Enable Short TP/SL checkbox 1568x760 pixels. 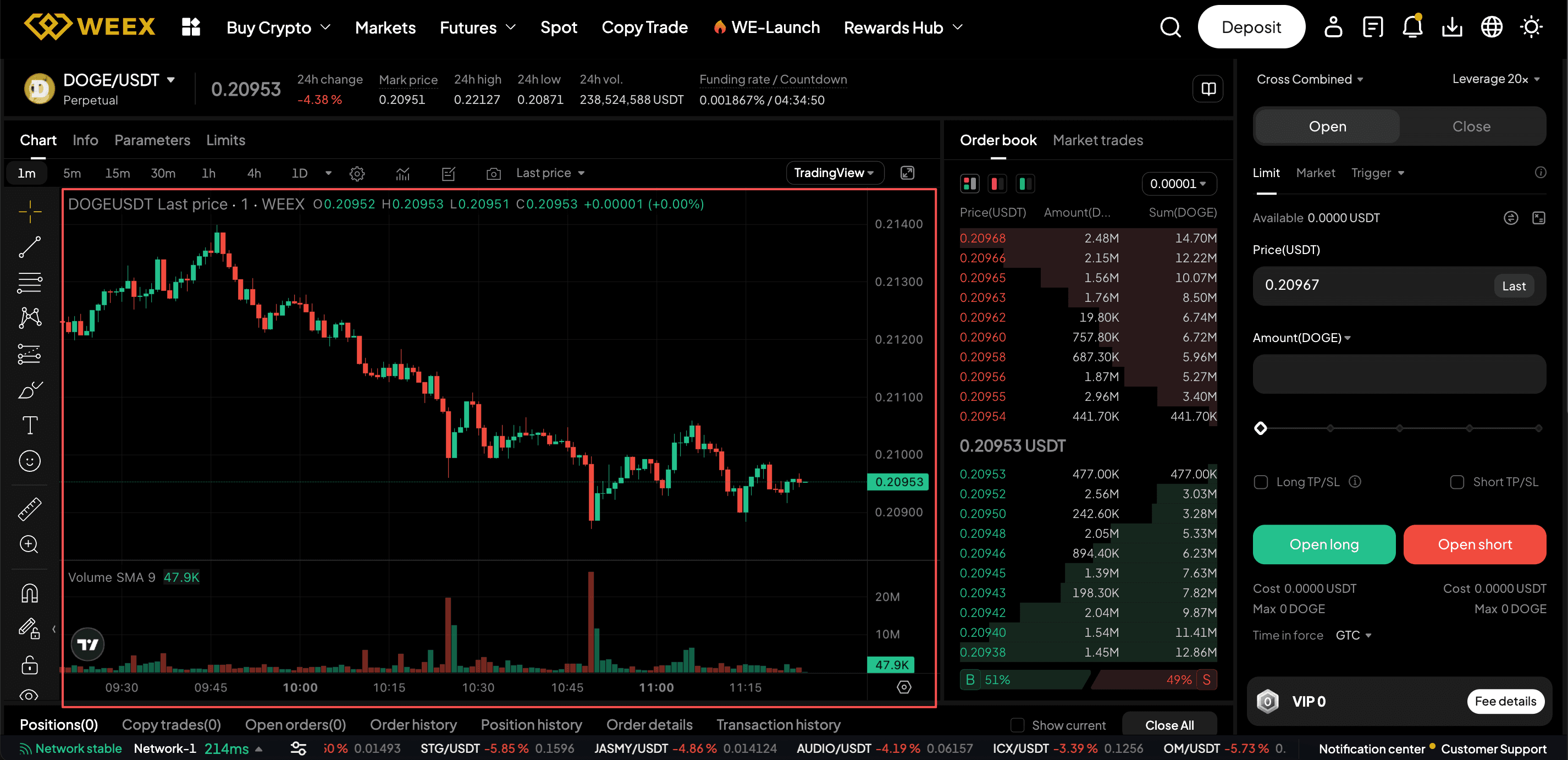tap(1456, 482)
